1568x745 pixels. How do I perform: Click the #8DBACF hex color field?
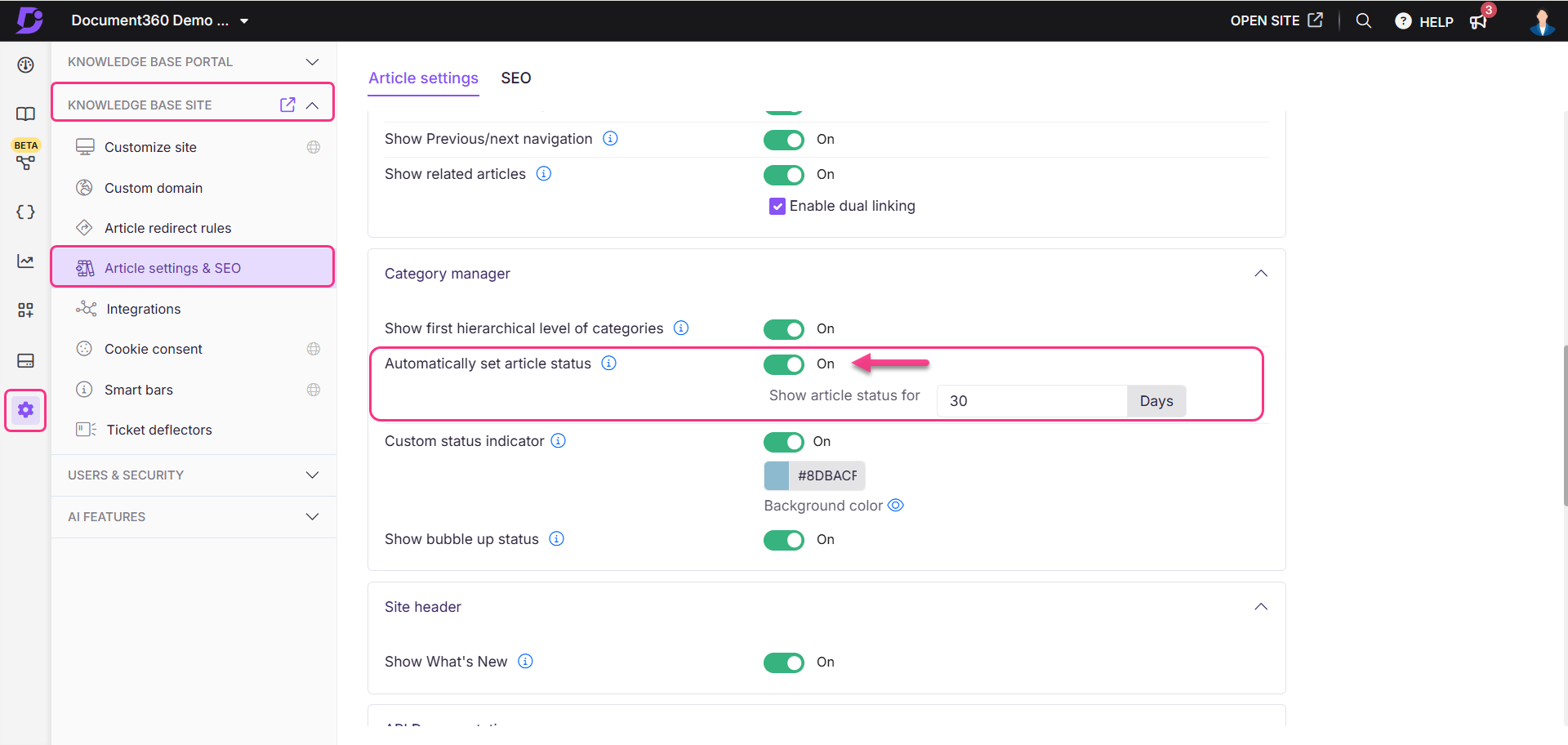pyautogui.click(x=827, y=475)
